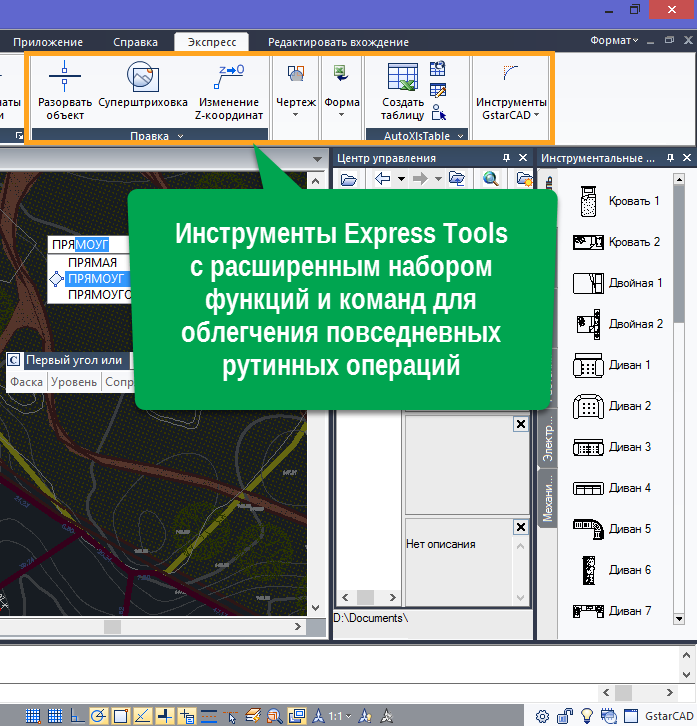Click the clean screen icon in status bar

tap(631, 717)
